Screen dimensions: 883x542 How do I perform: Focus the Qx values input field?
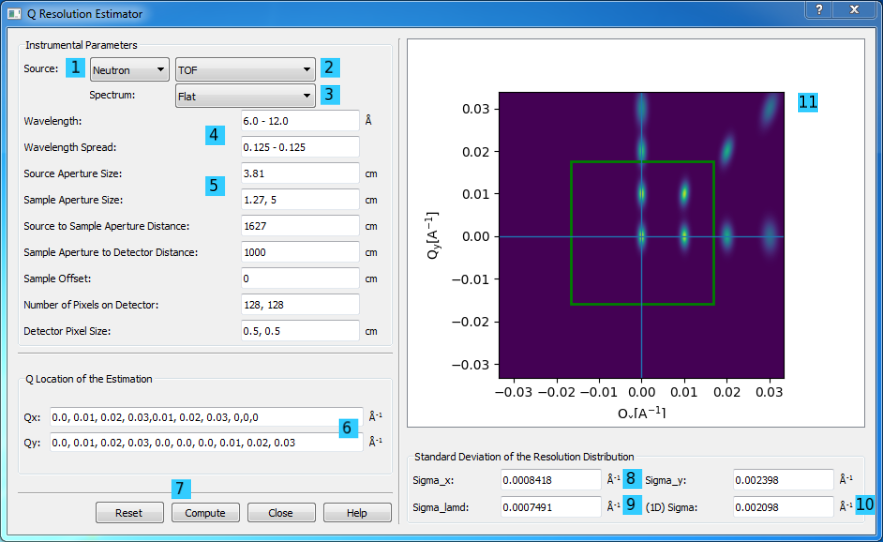(x=190, y=417)
